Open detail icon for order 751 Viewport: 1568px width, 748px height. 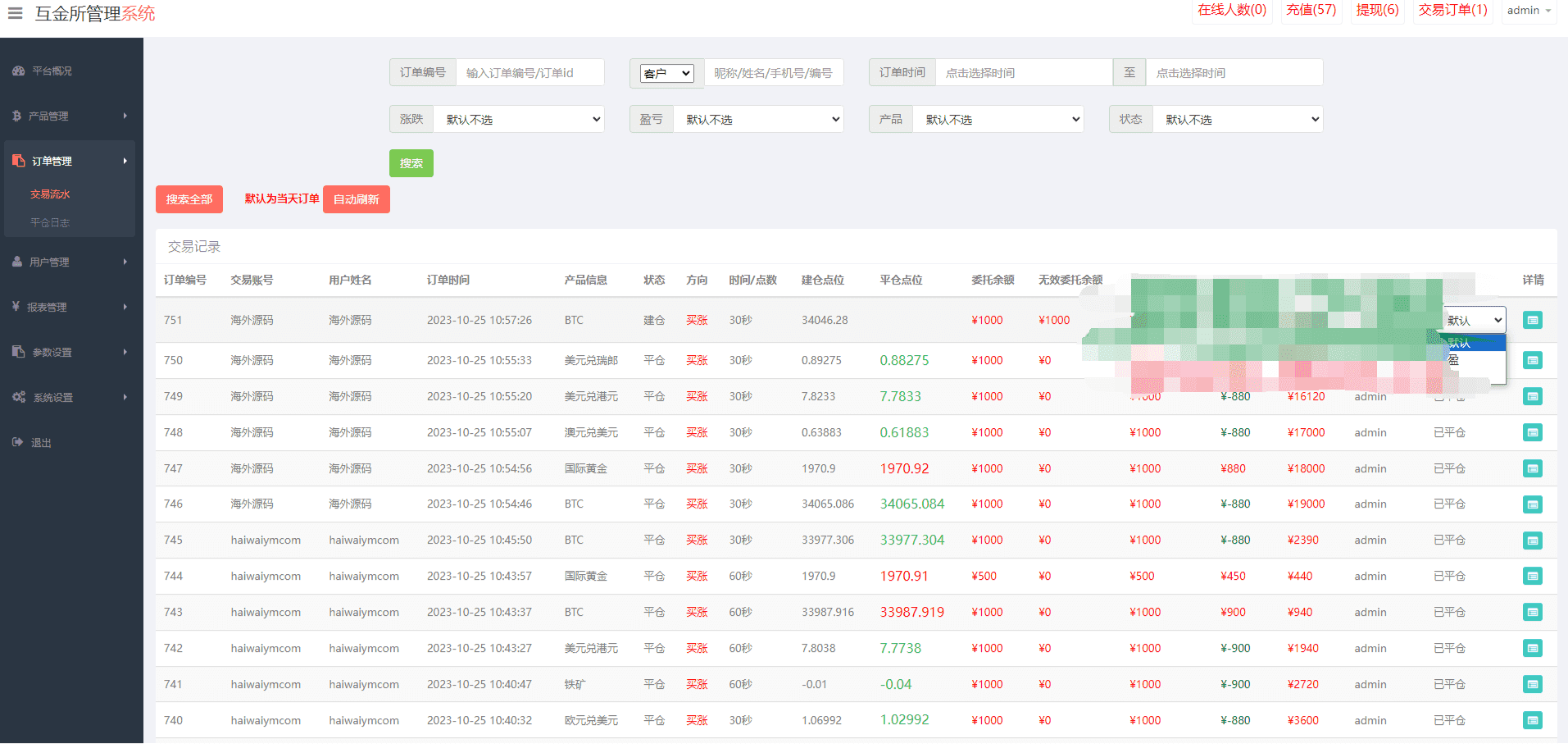pos(1532,320)
